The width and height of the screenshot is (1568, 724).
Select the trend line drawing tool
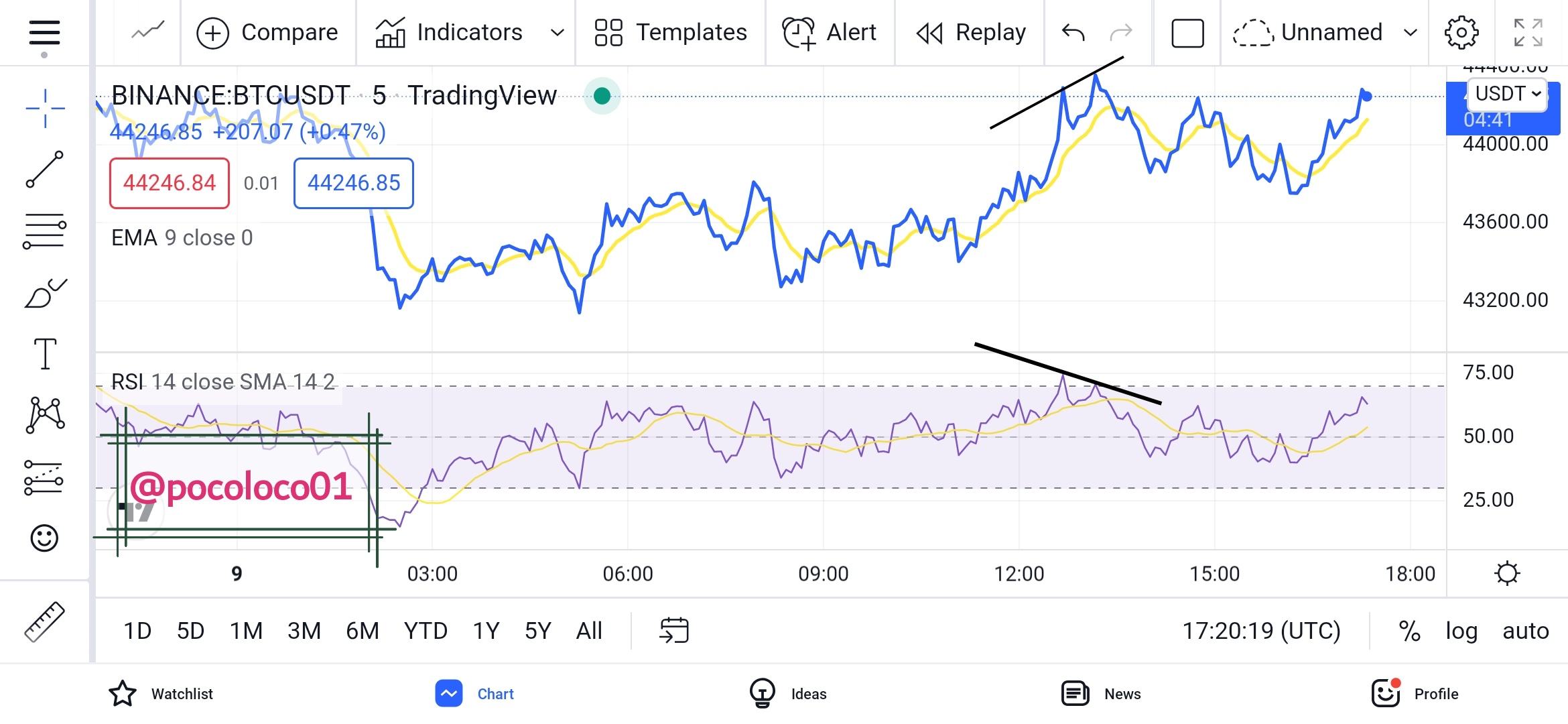point(45,169)
